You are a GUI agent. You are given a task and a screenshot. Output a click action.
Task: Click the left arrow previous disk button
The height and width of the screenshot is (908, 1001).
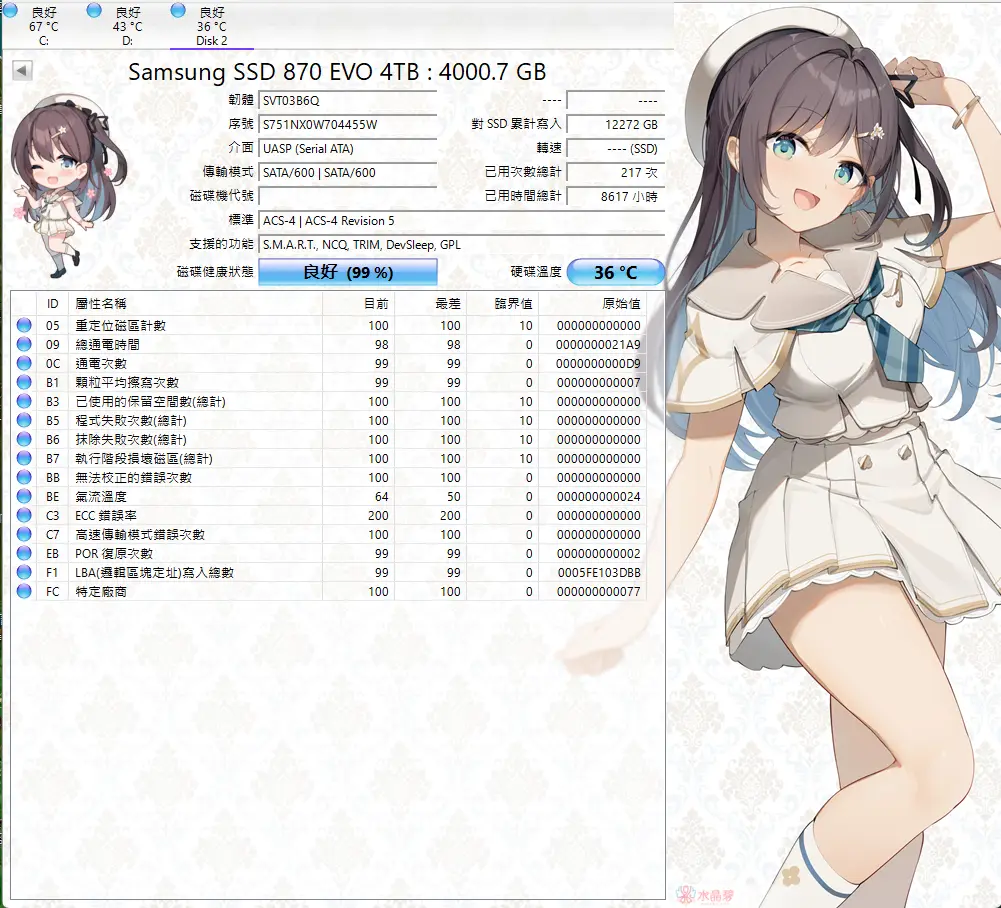click(22, 70)
